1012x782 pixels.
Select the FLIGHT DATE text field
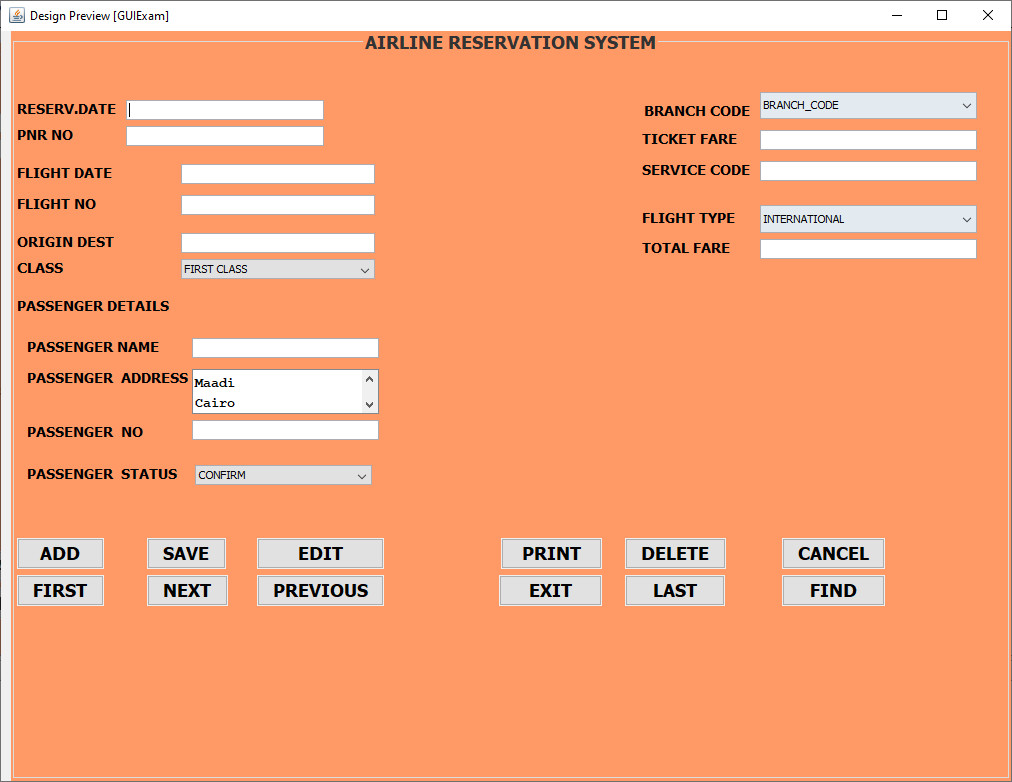(278, 174)
